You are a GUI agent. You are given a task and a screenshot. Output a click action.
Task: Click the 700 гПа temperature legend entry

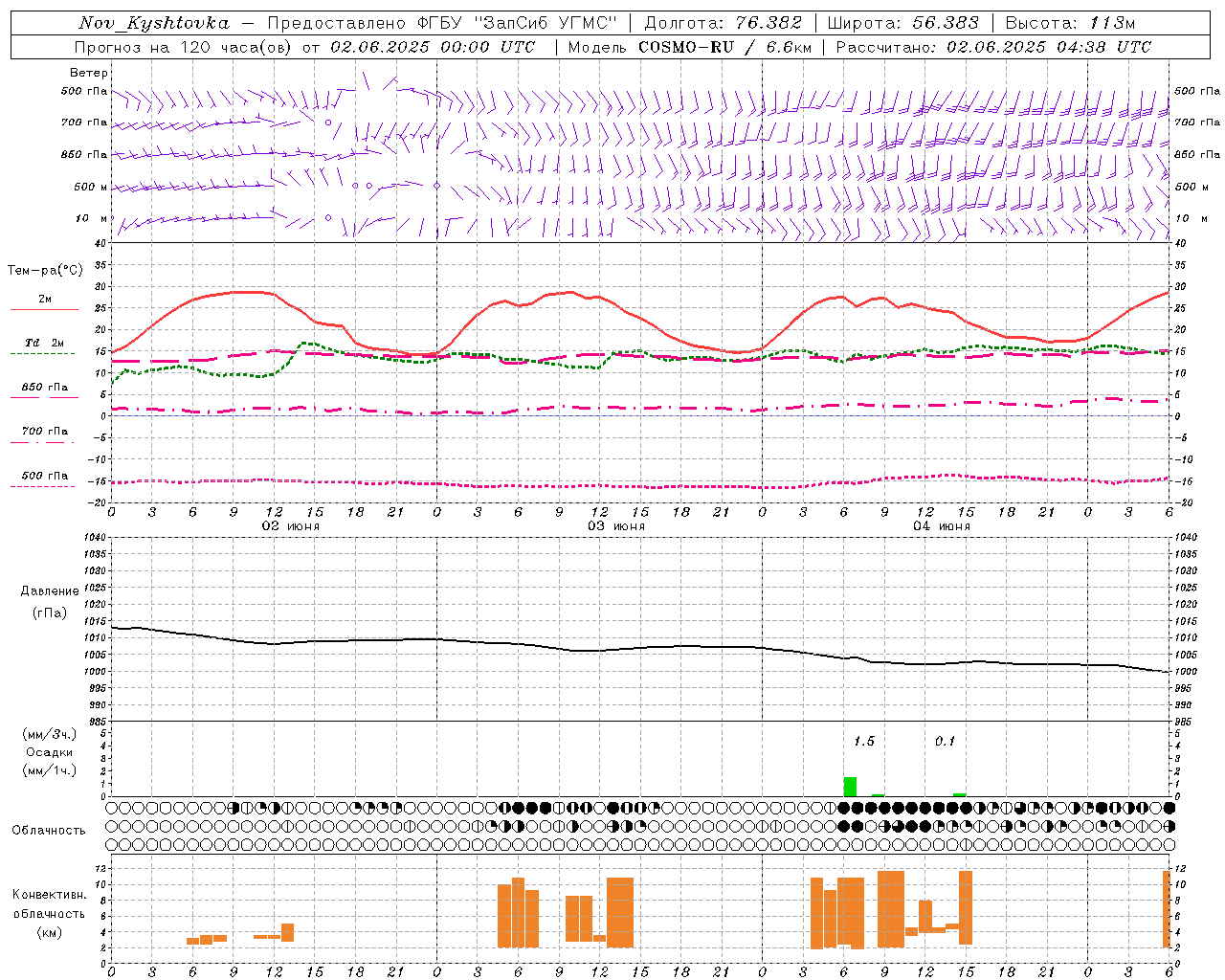pos(45,432)
